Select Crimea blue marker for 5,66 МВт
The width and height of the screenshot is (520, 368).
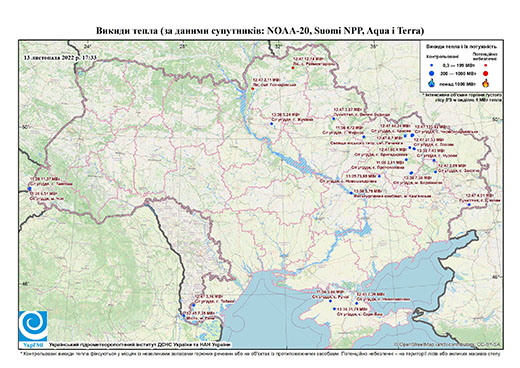pos(330,301)
